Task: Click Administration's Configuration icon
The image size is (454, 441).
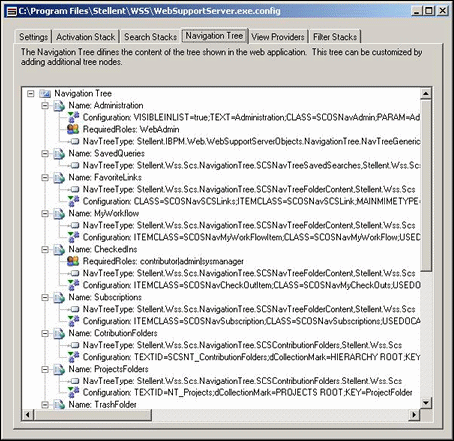Action: [x=73, y=117]
